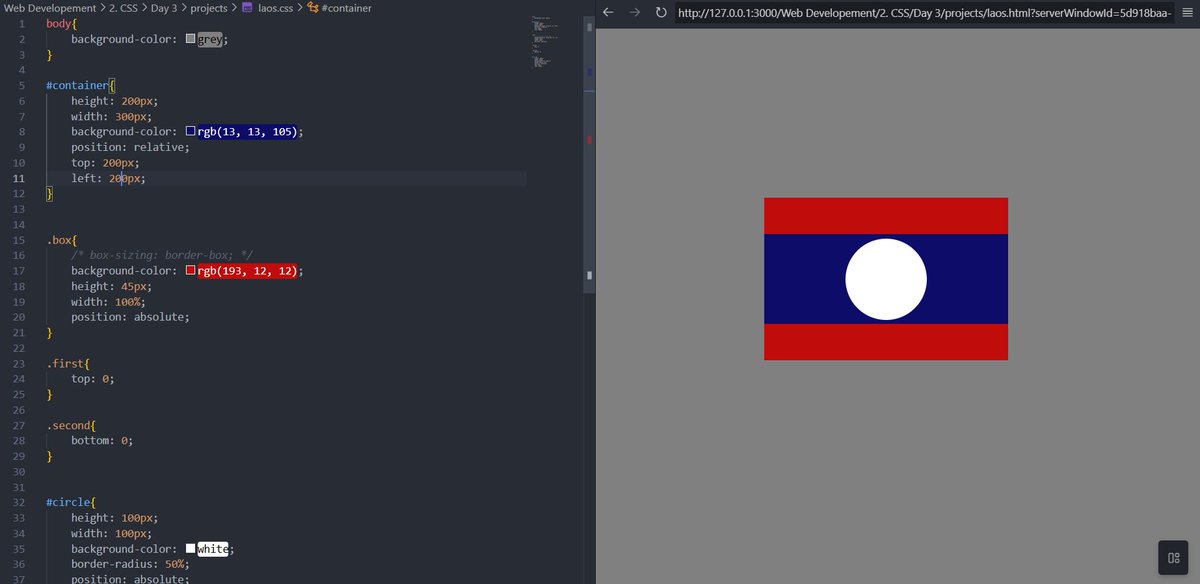This screenshot has height=584, width=1200.
Task: Click the top red stripe of the flag
Action: tap(886, 216)
